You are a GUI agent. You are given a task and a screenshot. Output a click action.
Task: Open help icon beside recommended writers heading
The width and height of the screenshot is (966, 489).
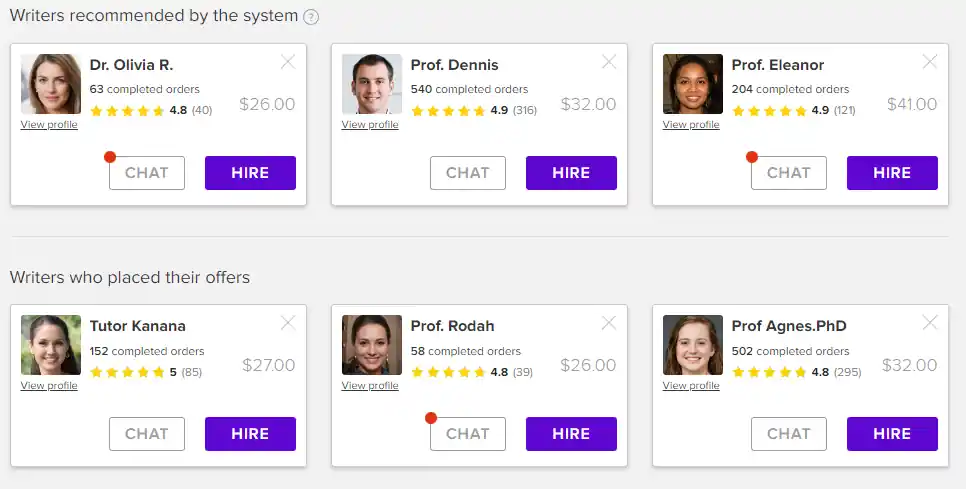coord(311,17)
